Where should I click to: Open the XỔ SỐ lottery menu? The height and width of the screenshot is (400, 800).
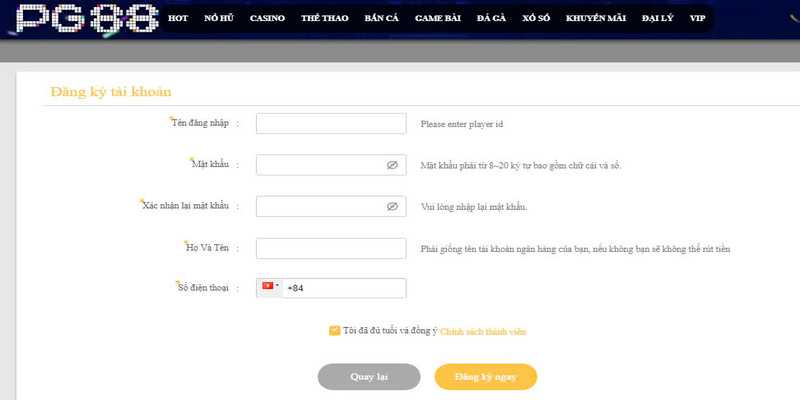click(536, 18)
